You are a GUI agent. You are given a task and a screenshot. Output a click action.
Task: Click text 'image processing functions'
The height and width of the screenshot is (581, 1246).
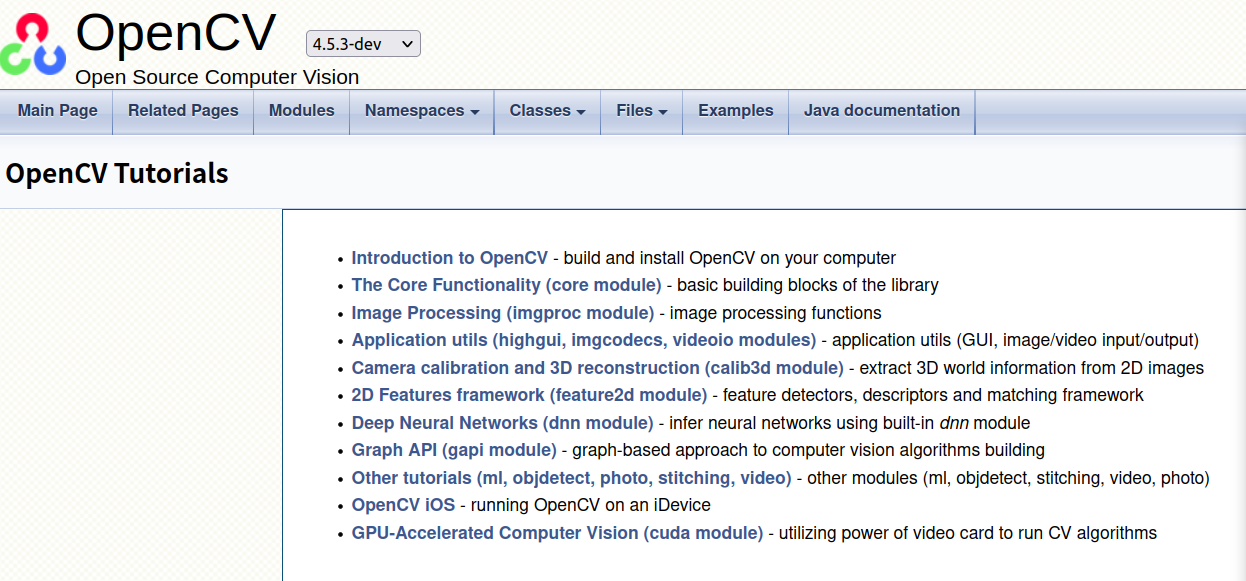point(776,313)
